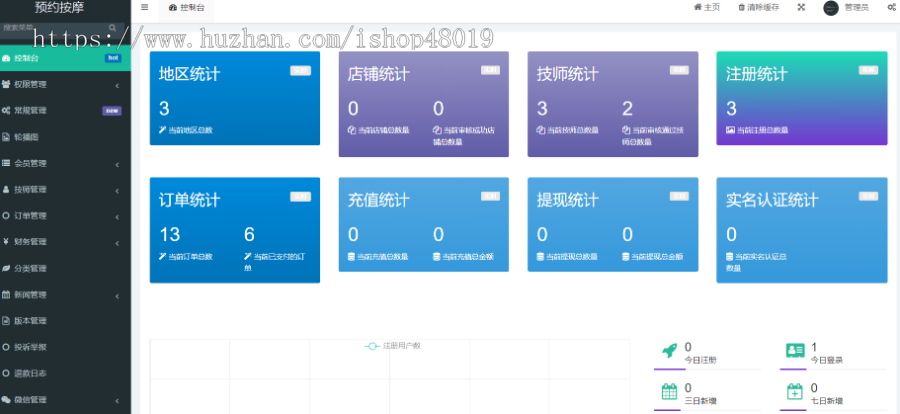Viewport: 900px width, 414px height.
Task: Open settings gears icon in the header
Action: point(891,7)
